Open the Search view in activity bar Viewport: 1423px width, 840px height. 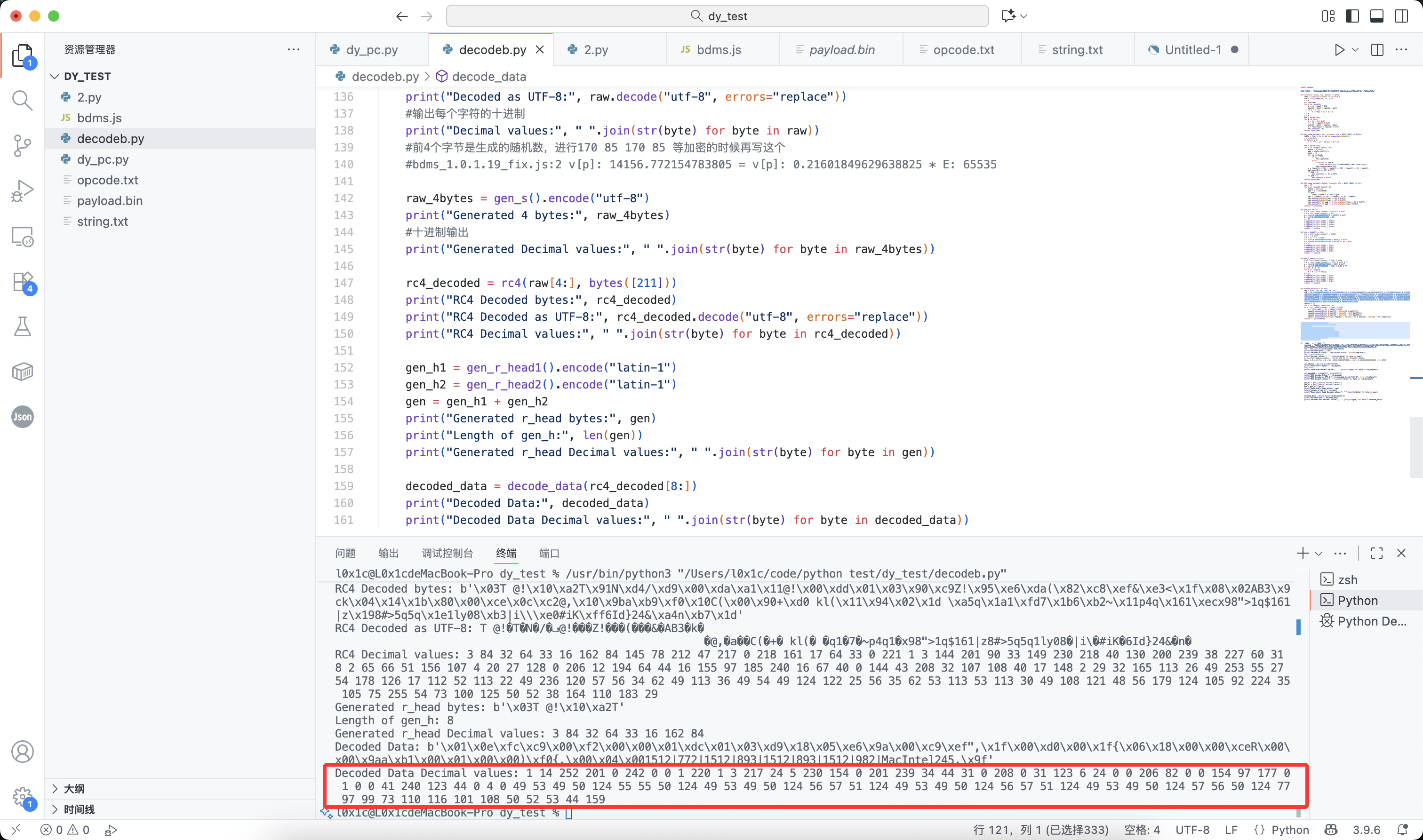tap(22, 100)
